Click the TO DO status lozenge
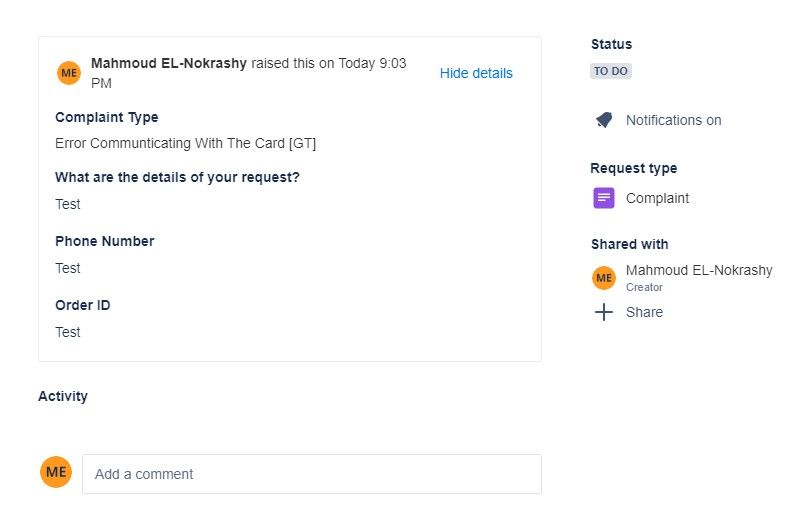The width and height of the screenshot is (794, 506). click(x=611, y=71)
